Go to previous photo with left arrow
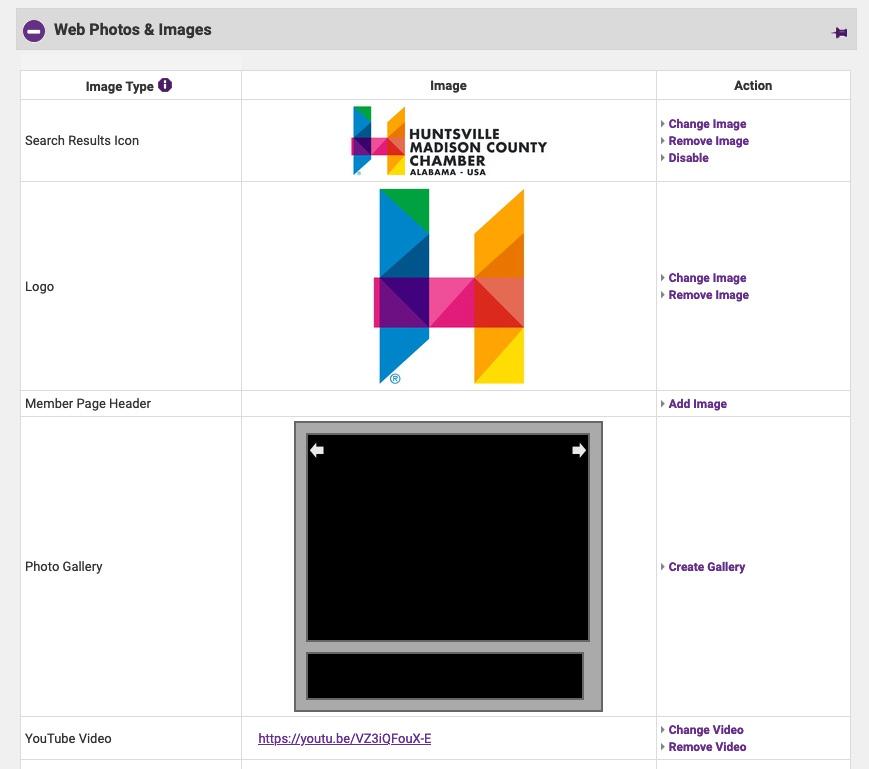This screenshot has width=869, height=769. (317, 450)
